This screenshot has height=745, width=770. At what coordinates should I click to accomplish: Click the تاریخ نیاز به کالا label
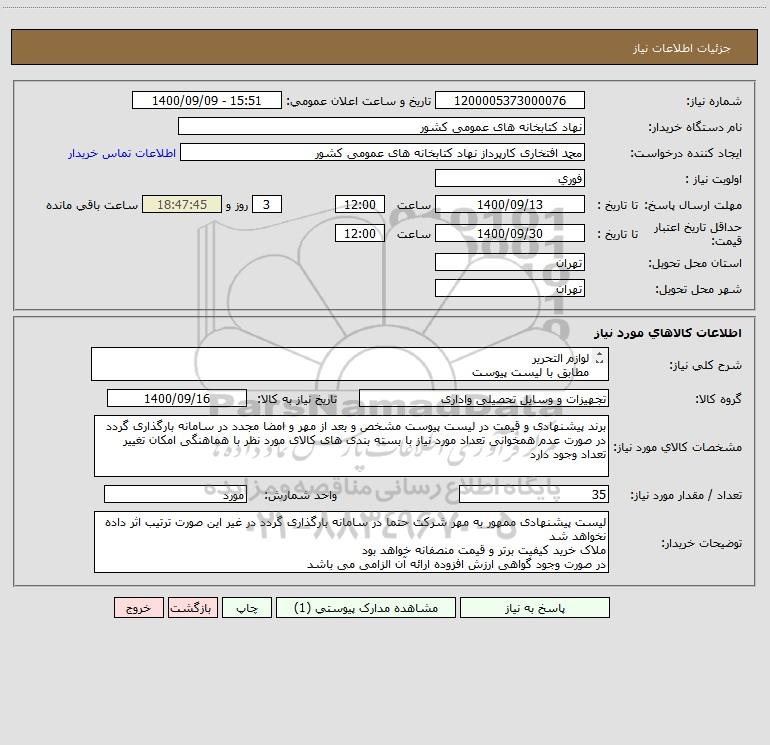point(298,399)
